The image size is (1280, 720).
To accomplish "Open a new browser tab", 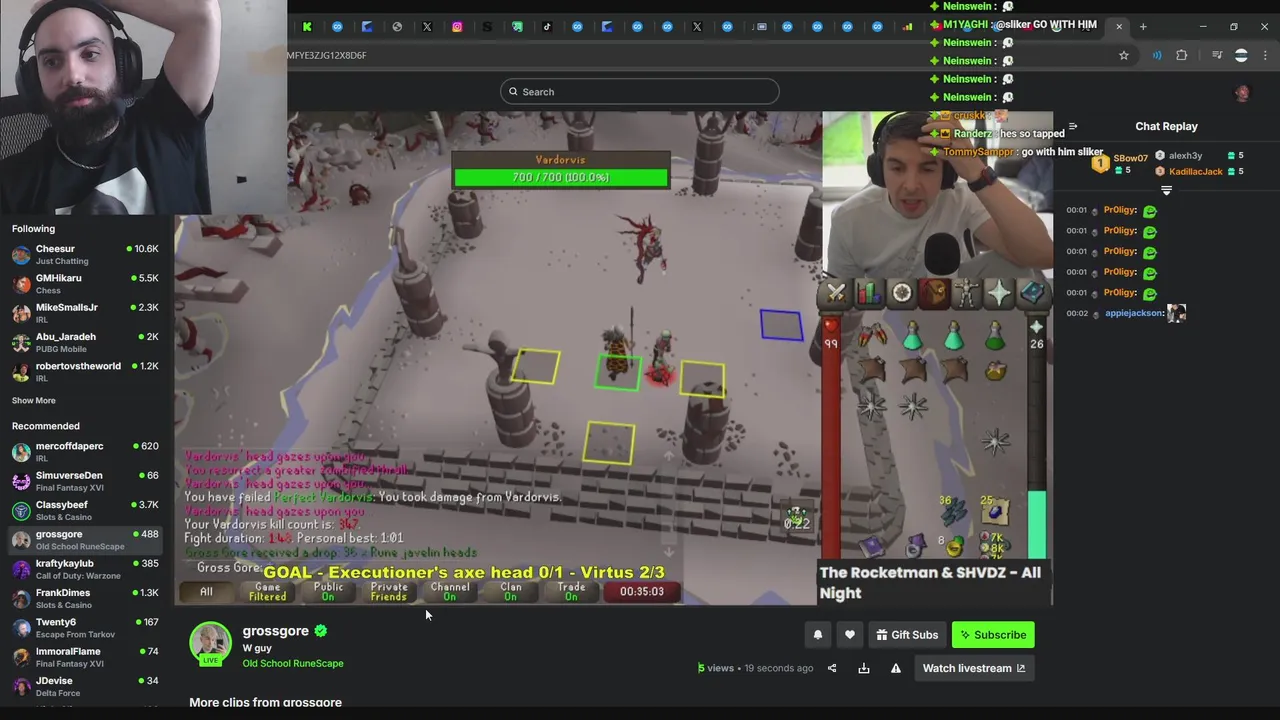I will coord(1143,27).
